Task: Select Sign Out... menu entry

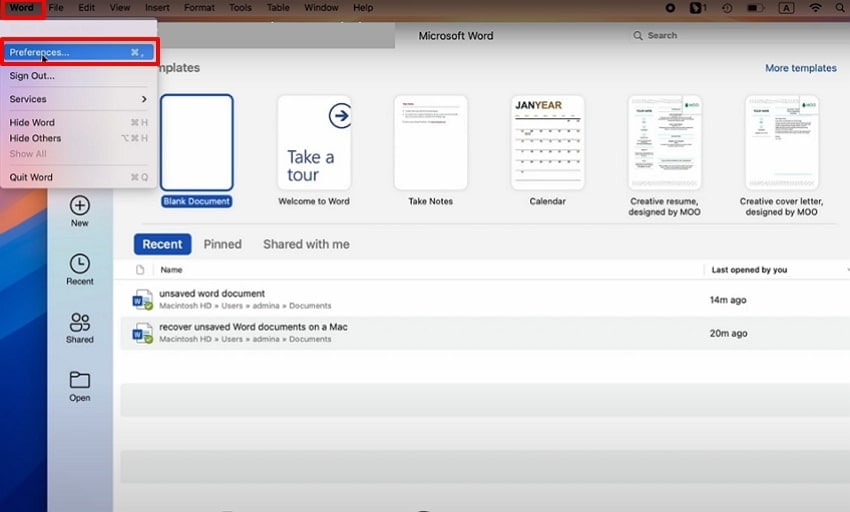Action: pos(79,76)
